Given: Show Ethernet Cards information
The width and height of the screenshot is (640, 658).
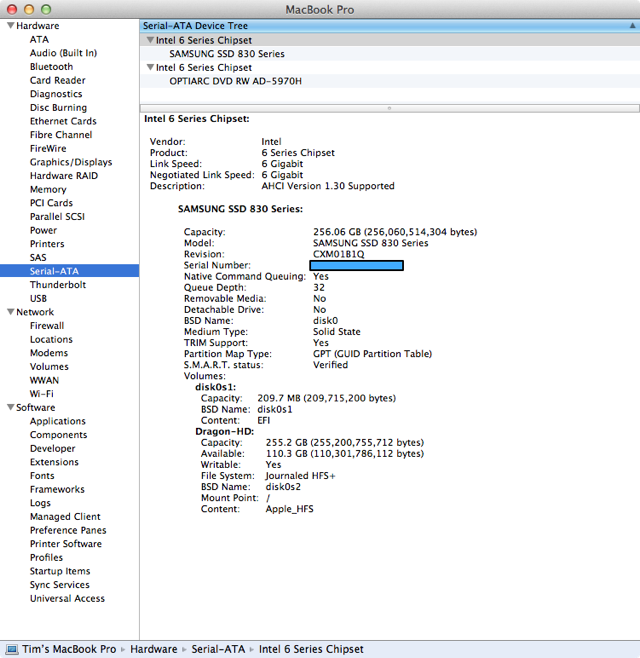Looking at the screenshot, I should (63, 121).
